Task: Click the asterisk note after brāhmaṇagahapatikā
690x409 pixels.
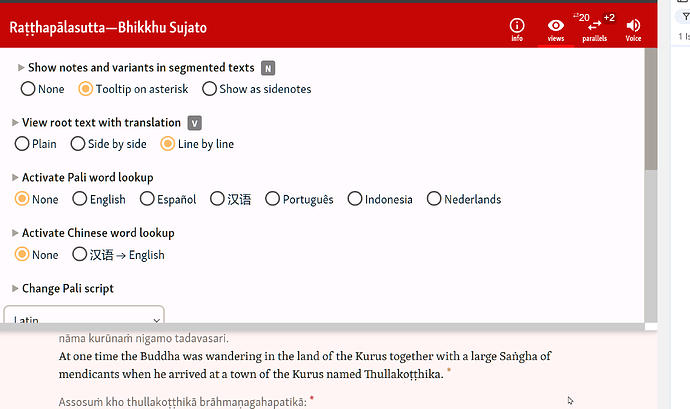Action: (312, 399)
